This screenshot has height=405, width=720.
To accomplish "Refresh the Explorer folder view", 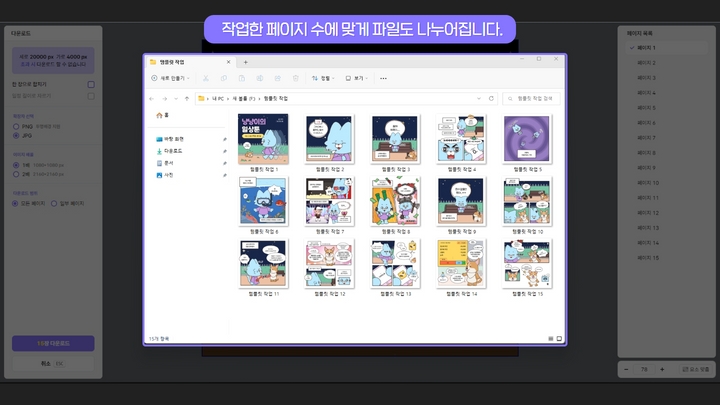I will [491, 98].
